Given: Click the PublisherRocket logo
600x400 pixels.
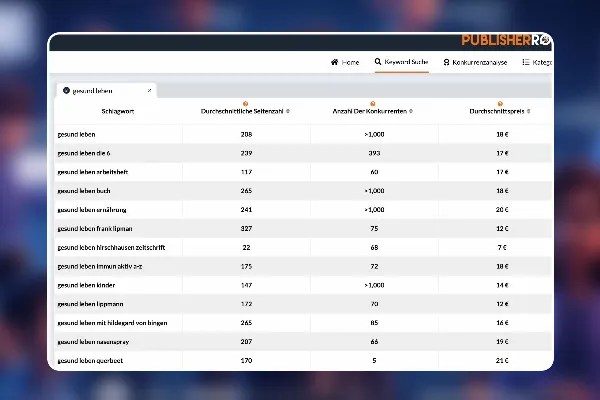Looking at the screenshot, I should pyautogui.click(x=505, y=40).
